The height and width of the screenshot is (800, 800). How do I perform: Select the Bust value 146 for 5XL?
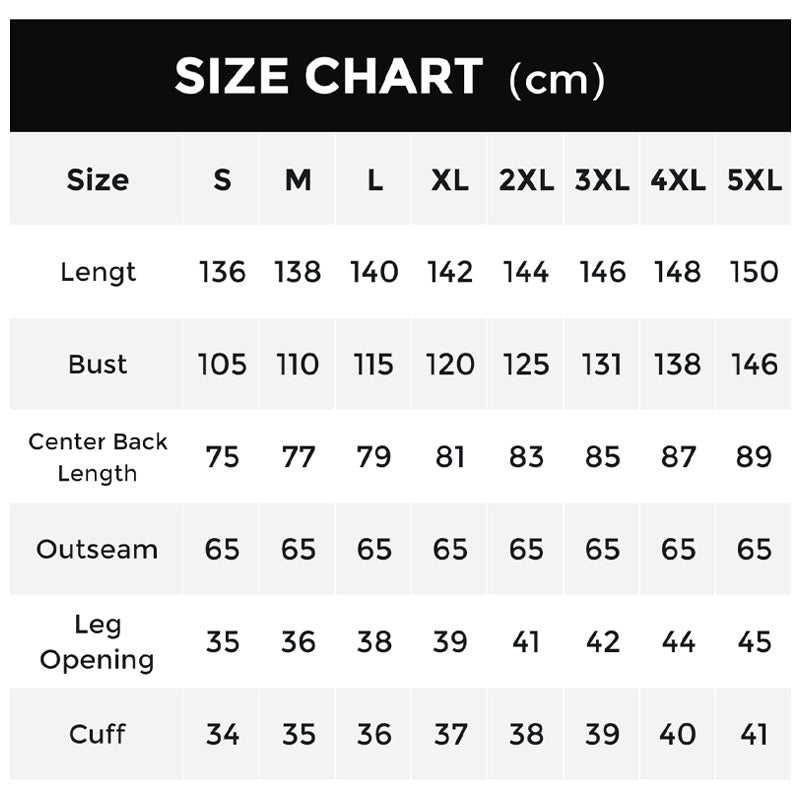[x=754, y=364]
